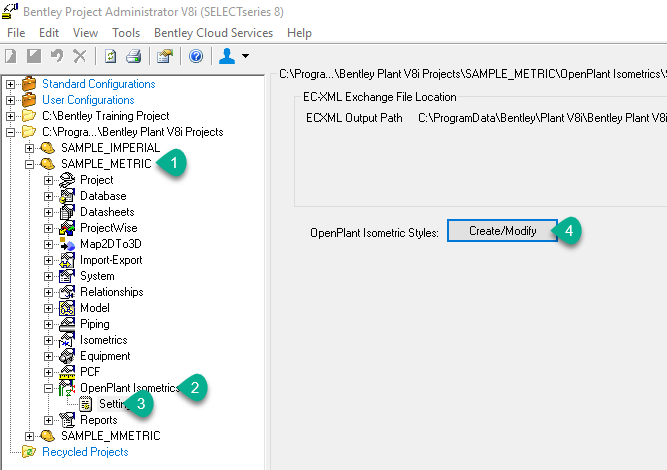
Task: Click the ECXML Output Path value field
Action: point(542,118)
